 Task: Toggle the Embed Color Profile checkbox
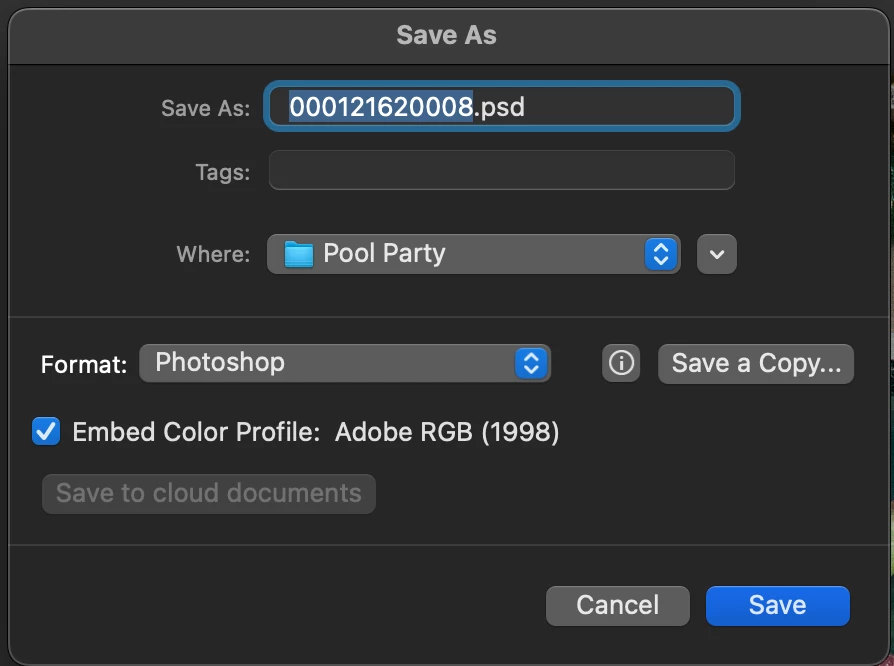click(x=46, y=432)
